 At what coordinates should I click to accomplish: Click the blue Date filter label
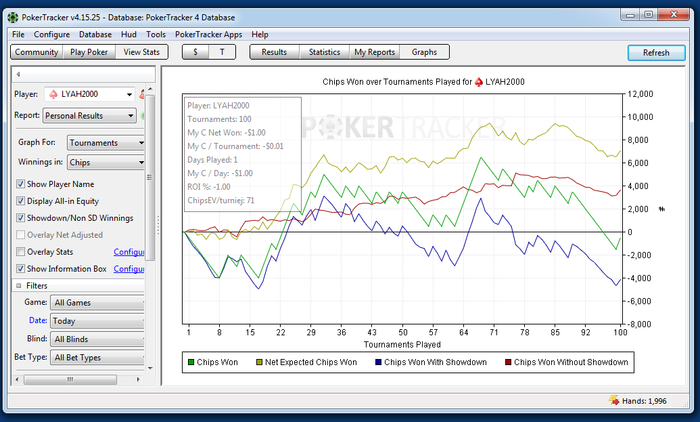[x=38, y=320]
